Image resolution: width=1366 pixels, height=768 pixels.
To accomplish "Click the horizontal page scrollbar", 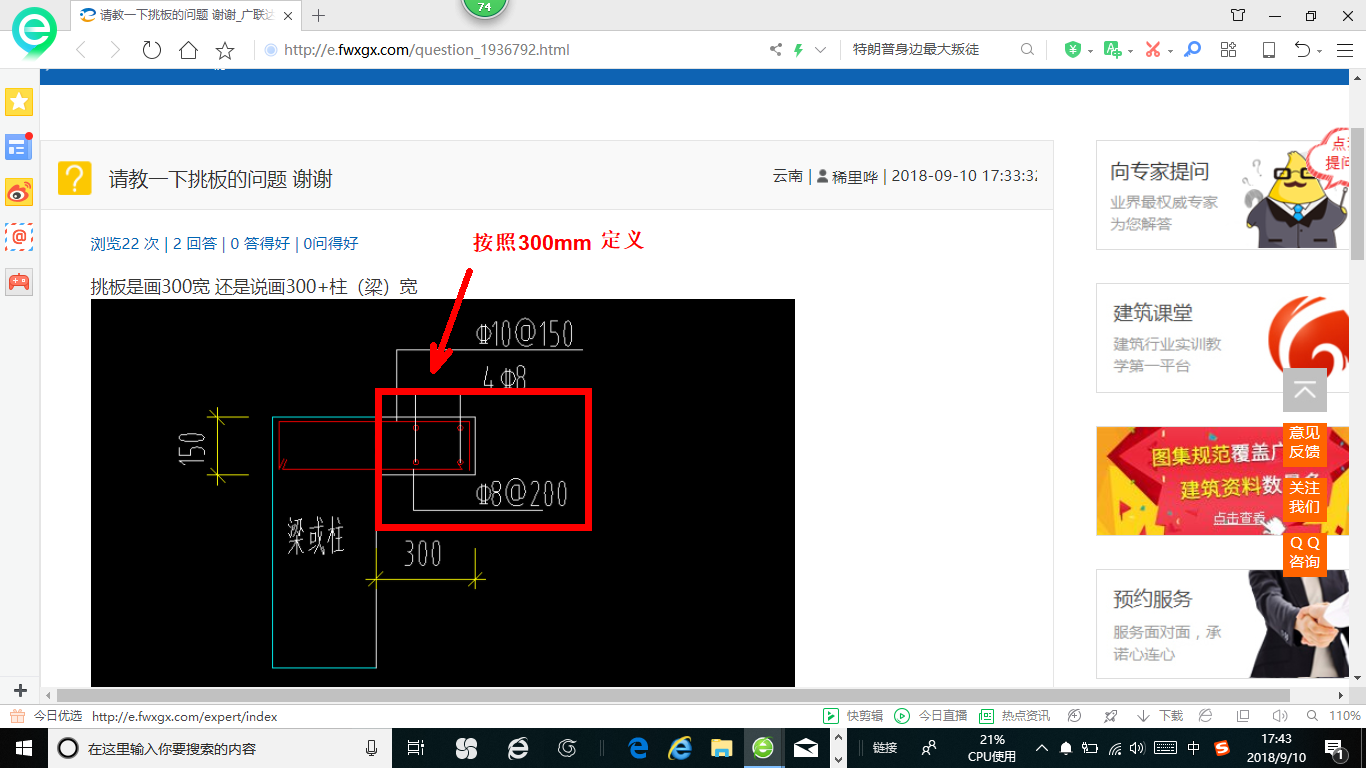I will tap(674, 695).
